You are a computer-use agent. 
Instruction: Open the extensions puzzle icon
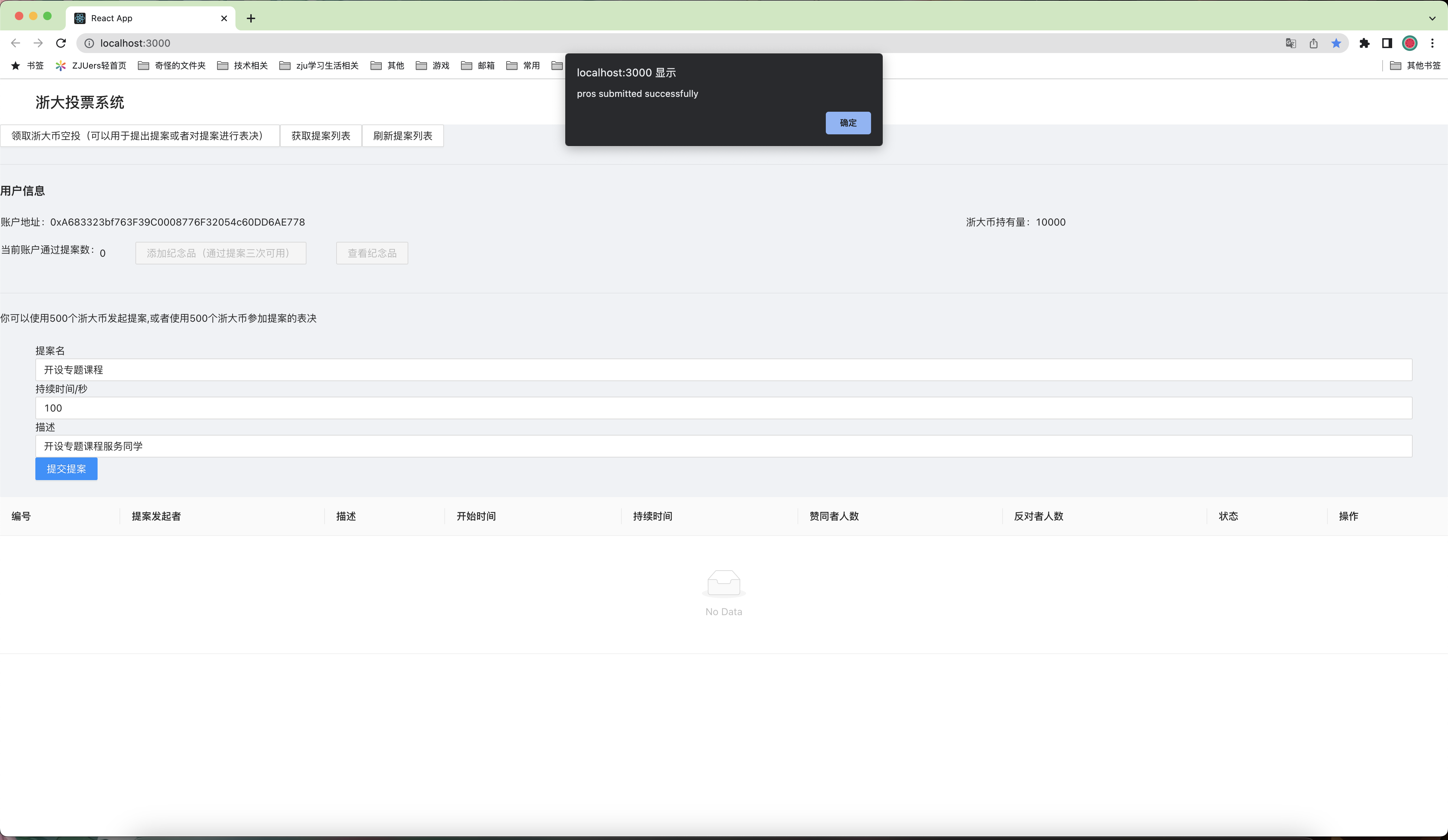coord(1364,43)
